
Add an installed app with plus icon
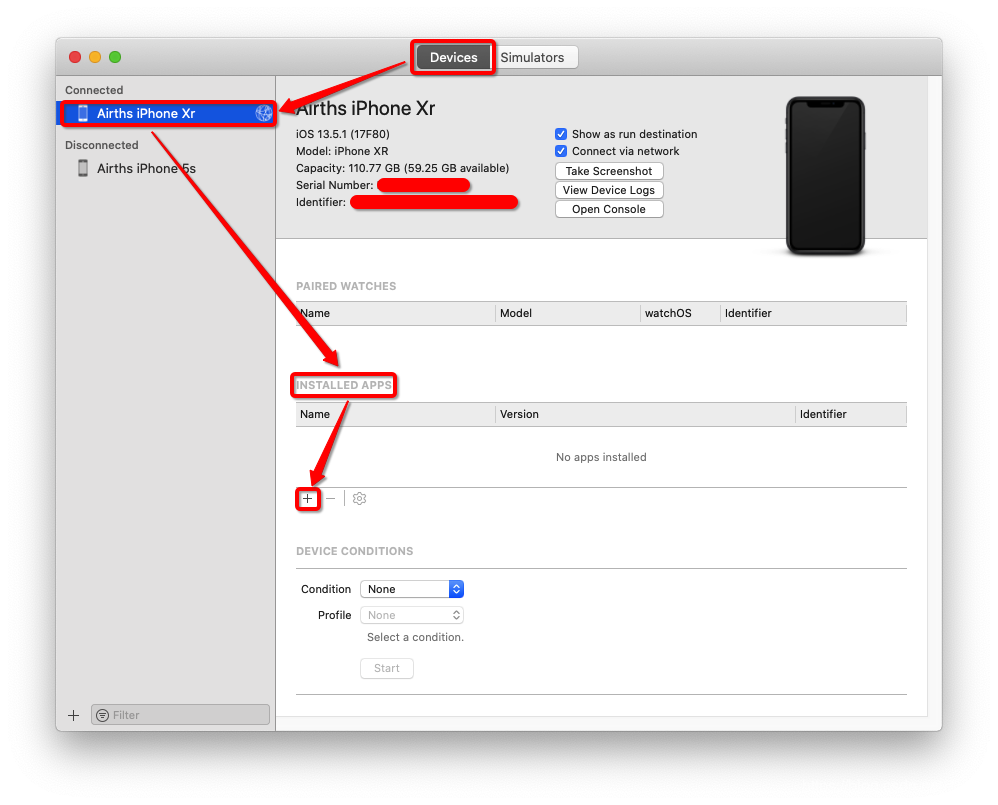click(307, 498)
